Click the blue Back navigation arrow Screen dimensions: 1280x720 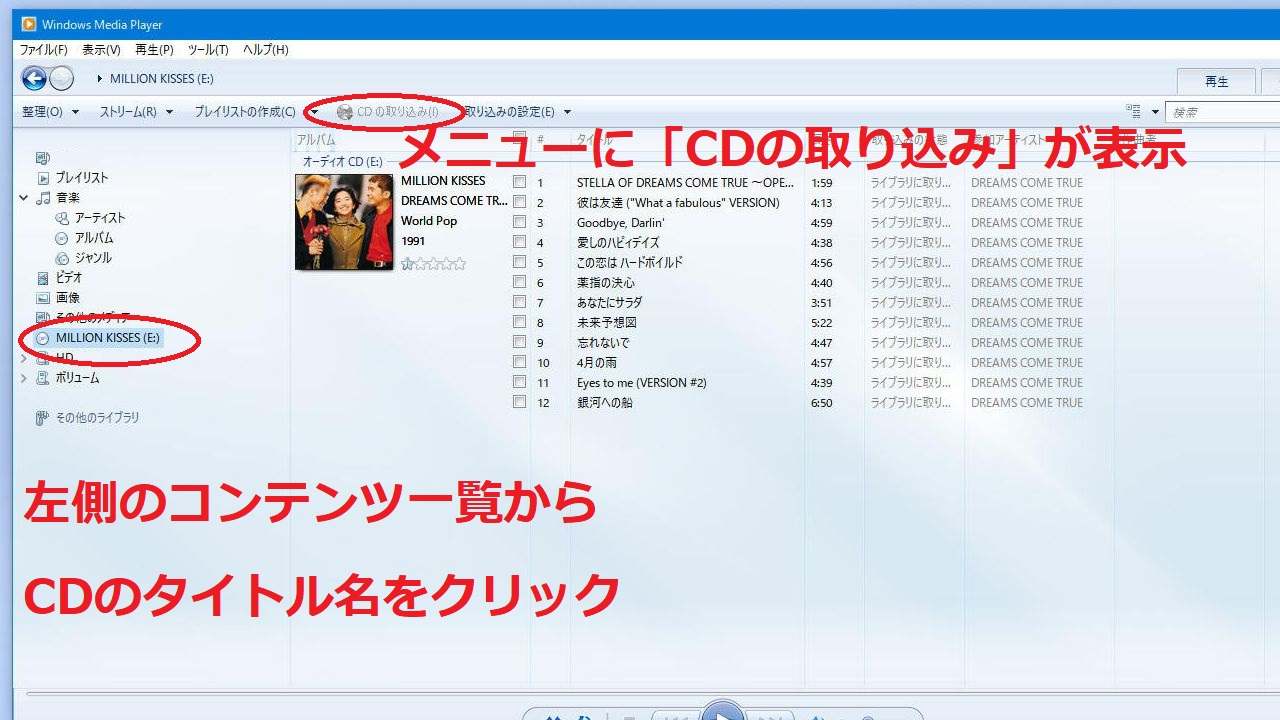pyautogui.click(x=34, y=78)
